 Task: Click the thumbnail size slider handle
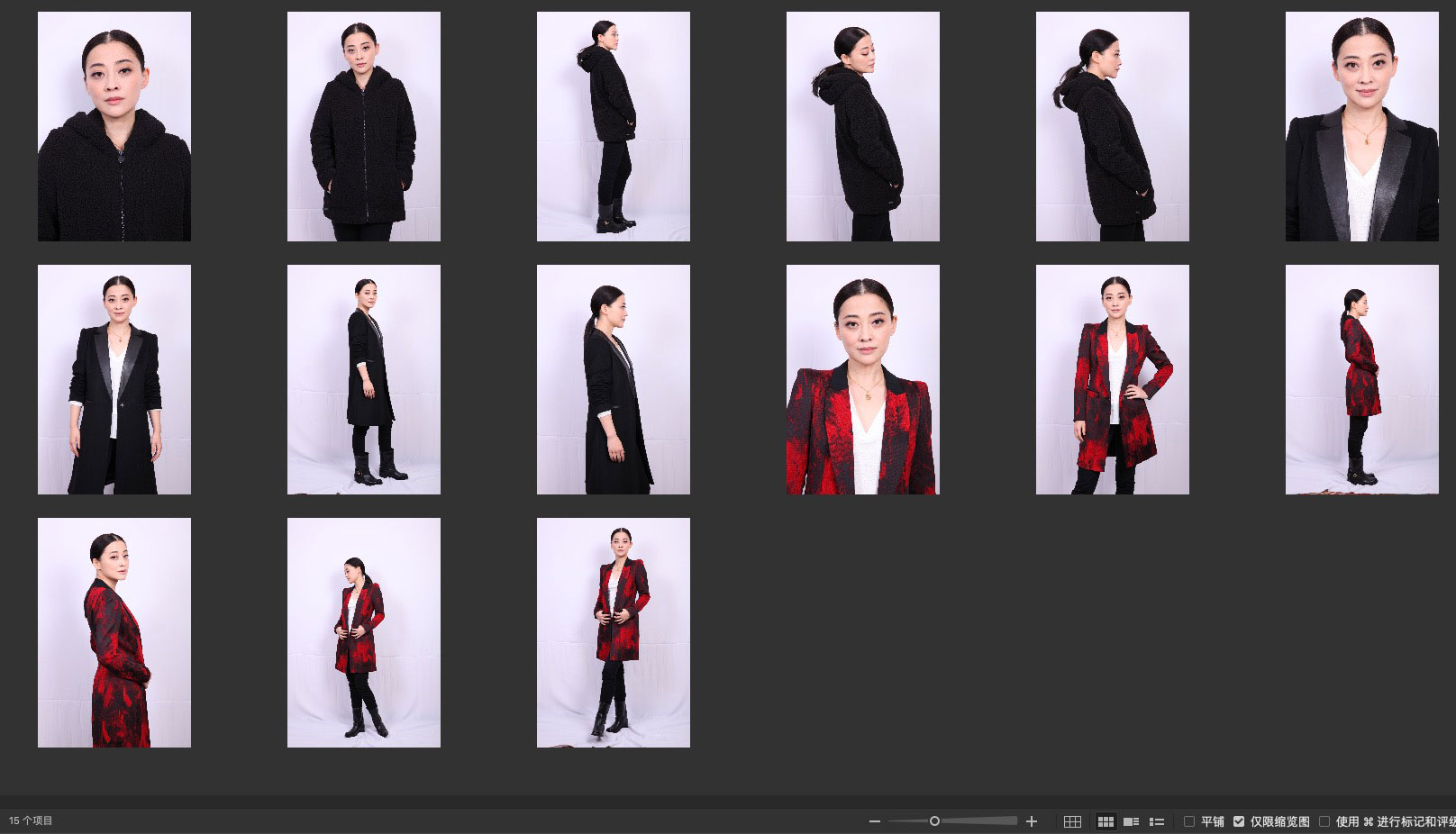coord(934,821)
